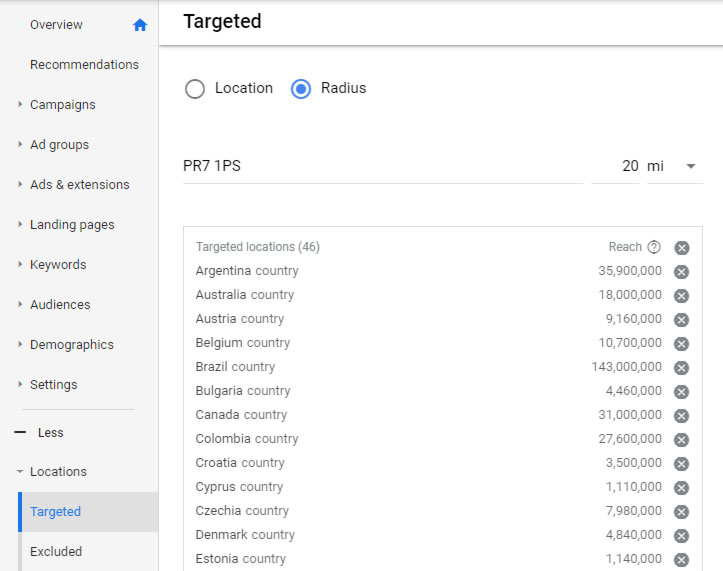Click the radius distance value field
Screen dimensions: 723x571
pos(616,166)
